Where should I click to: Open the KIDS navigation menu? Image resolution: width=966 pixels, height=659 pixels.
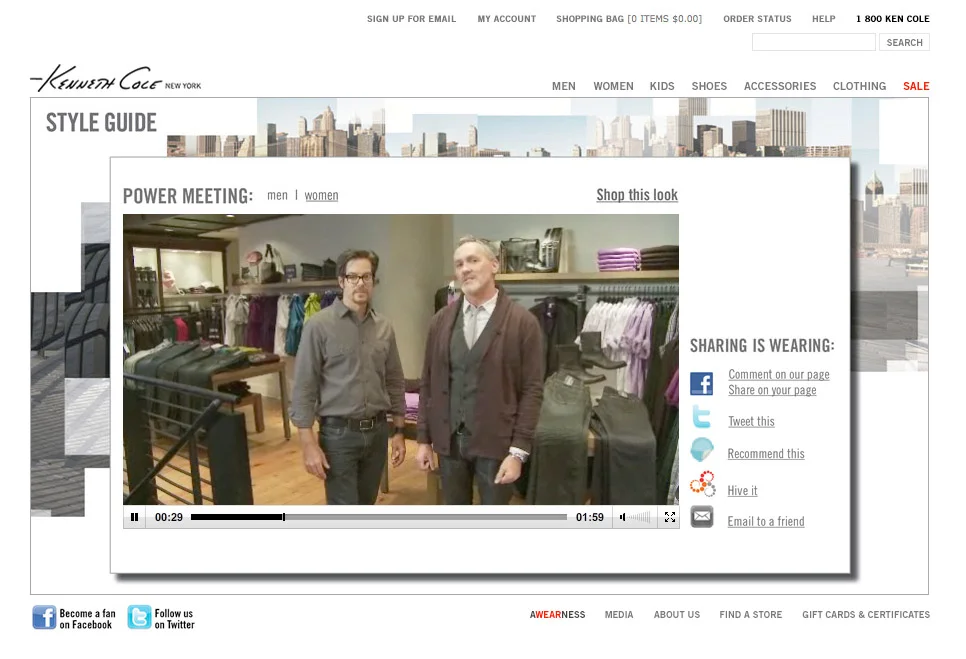pos(662,86)
